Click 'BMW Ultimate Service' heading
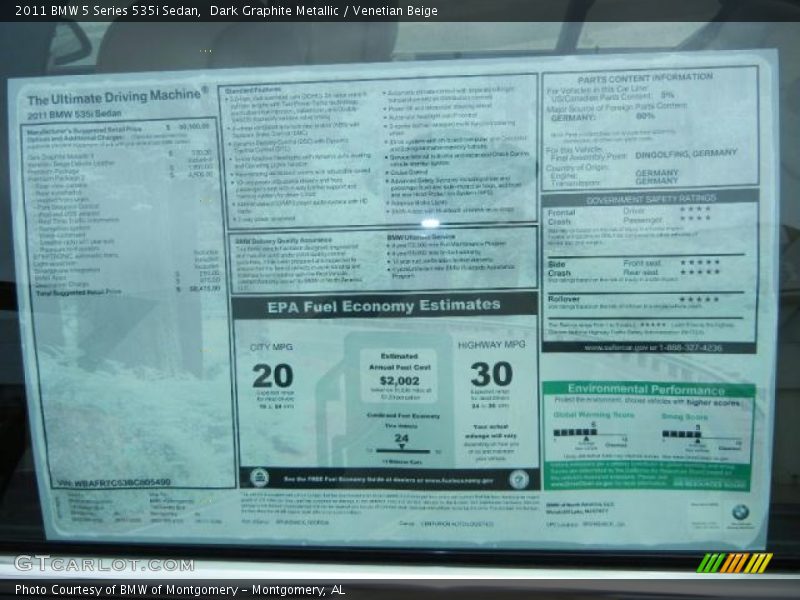The height and width of the screenshot is (600, 800). point(421,237)
